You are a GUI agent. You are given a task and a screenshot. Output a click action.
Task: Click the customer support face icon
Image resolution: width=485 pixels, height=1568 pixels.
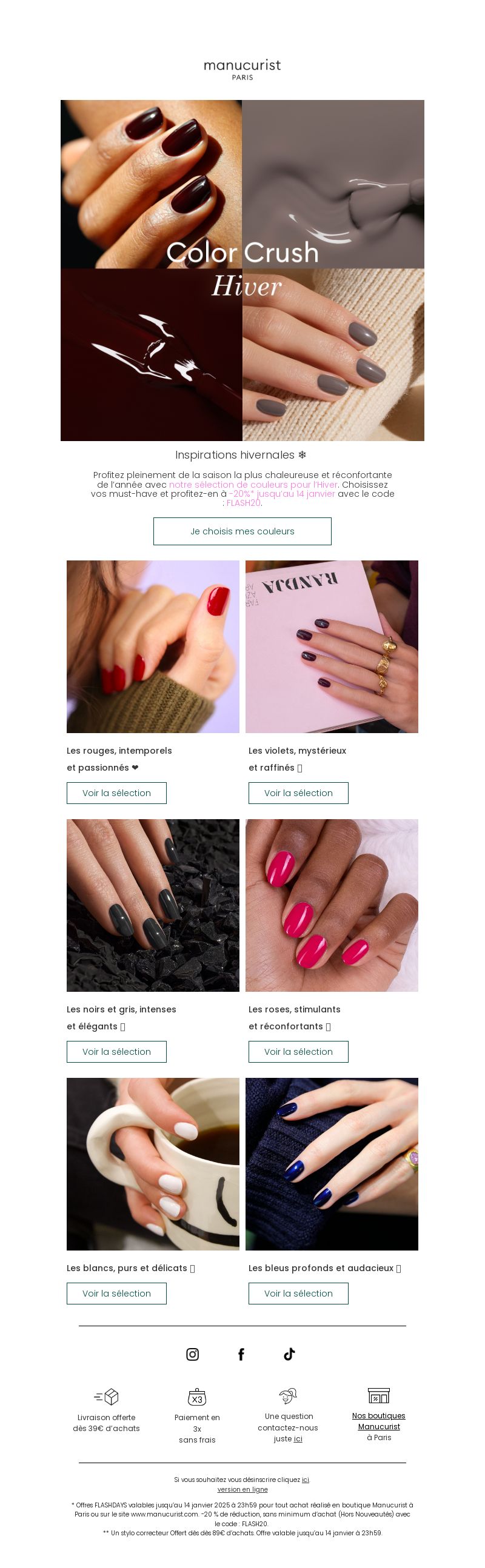point(287,1396)
